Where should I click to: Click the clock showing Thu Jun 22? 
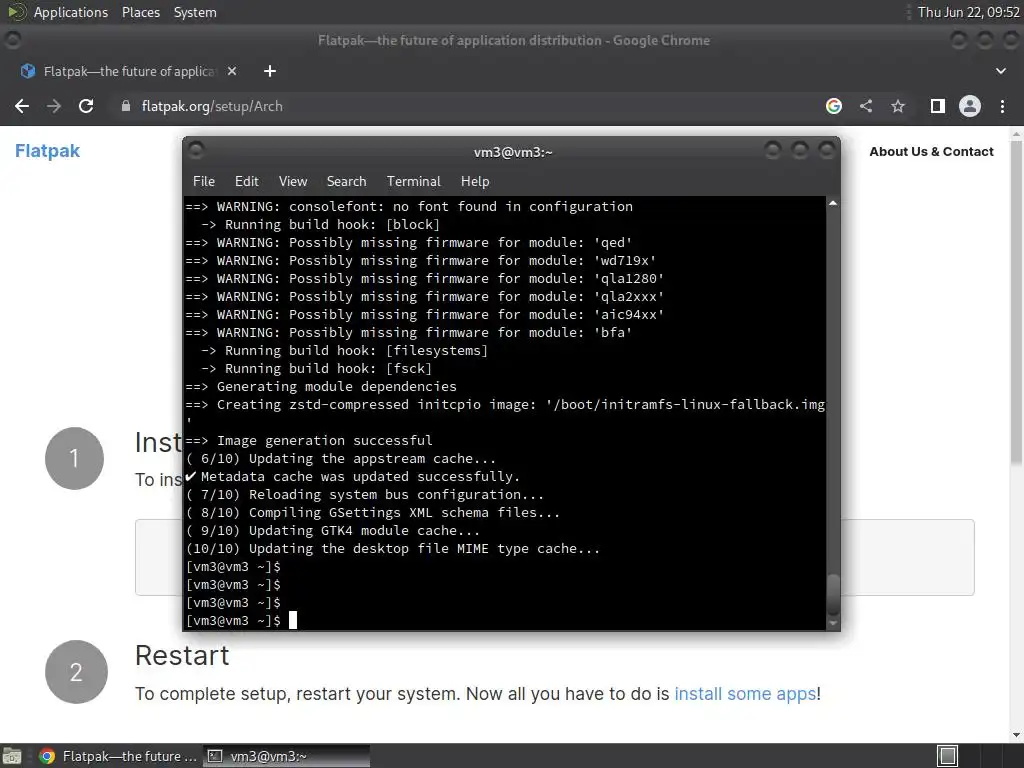pyautogui.click(x=968, y=12)
